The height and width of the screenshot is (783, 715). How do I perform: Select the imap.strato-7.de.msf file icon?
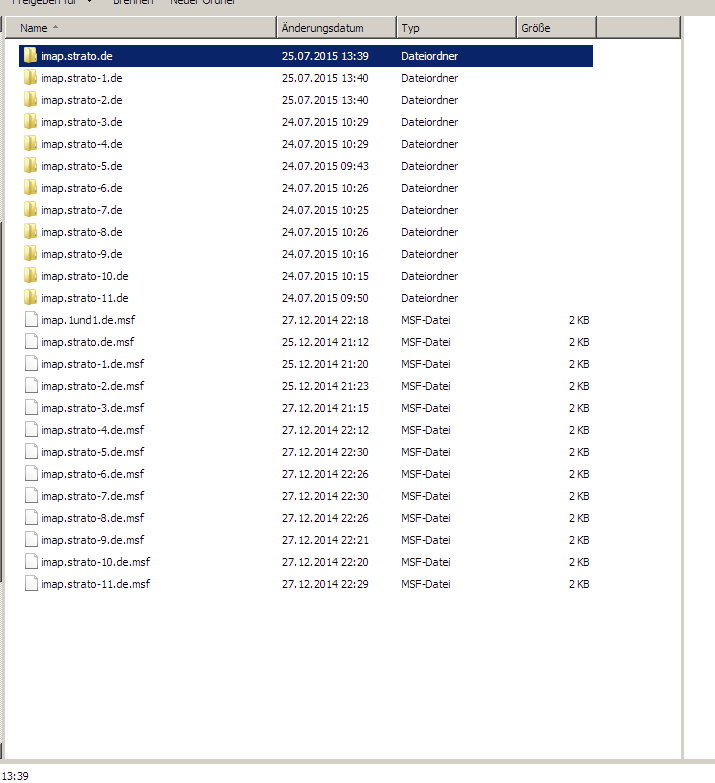tap(31, 495)
